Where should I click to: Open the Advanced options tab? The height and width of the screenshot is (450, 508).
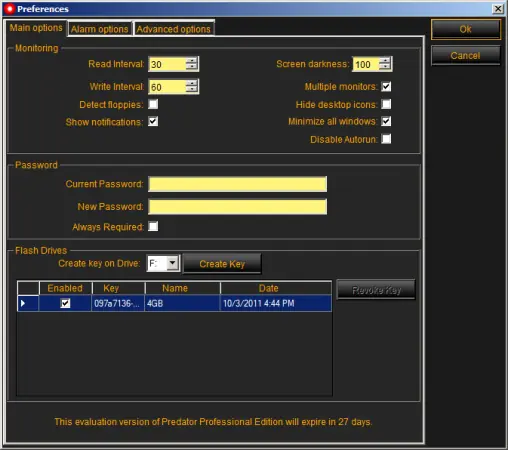coord(173,29)
